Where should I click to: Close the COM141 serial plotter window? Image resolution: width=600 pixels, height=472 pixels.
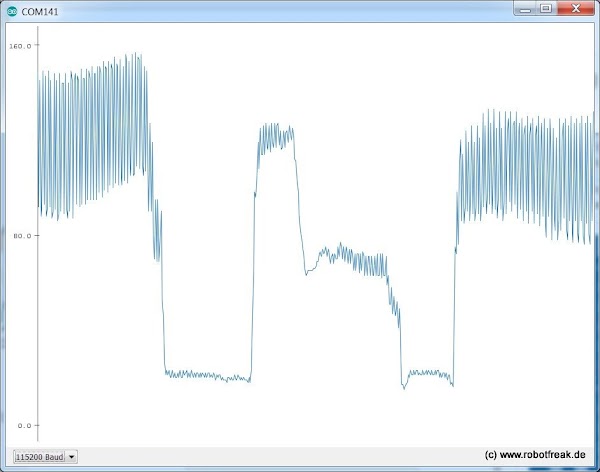point(576,8)
